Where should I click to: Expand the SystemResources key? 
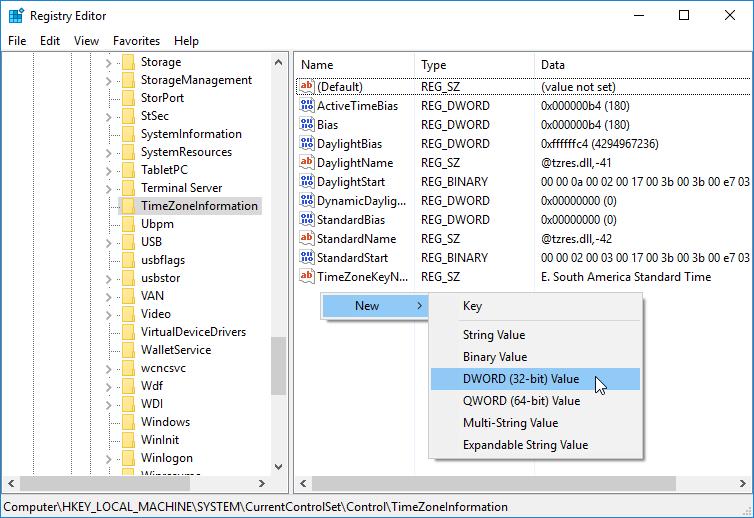109,153
